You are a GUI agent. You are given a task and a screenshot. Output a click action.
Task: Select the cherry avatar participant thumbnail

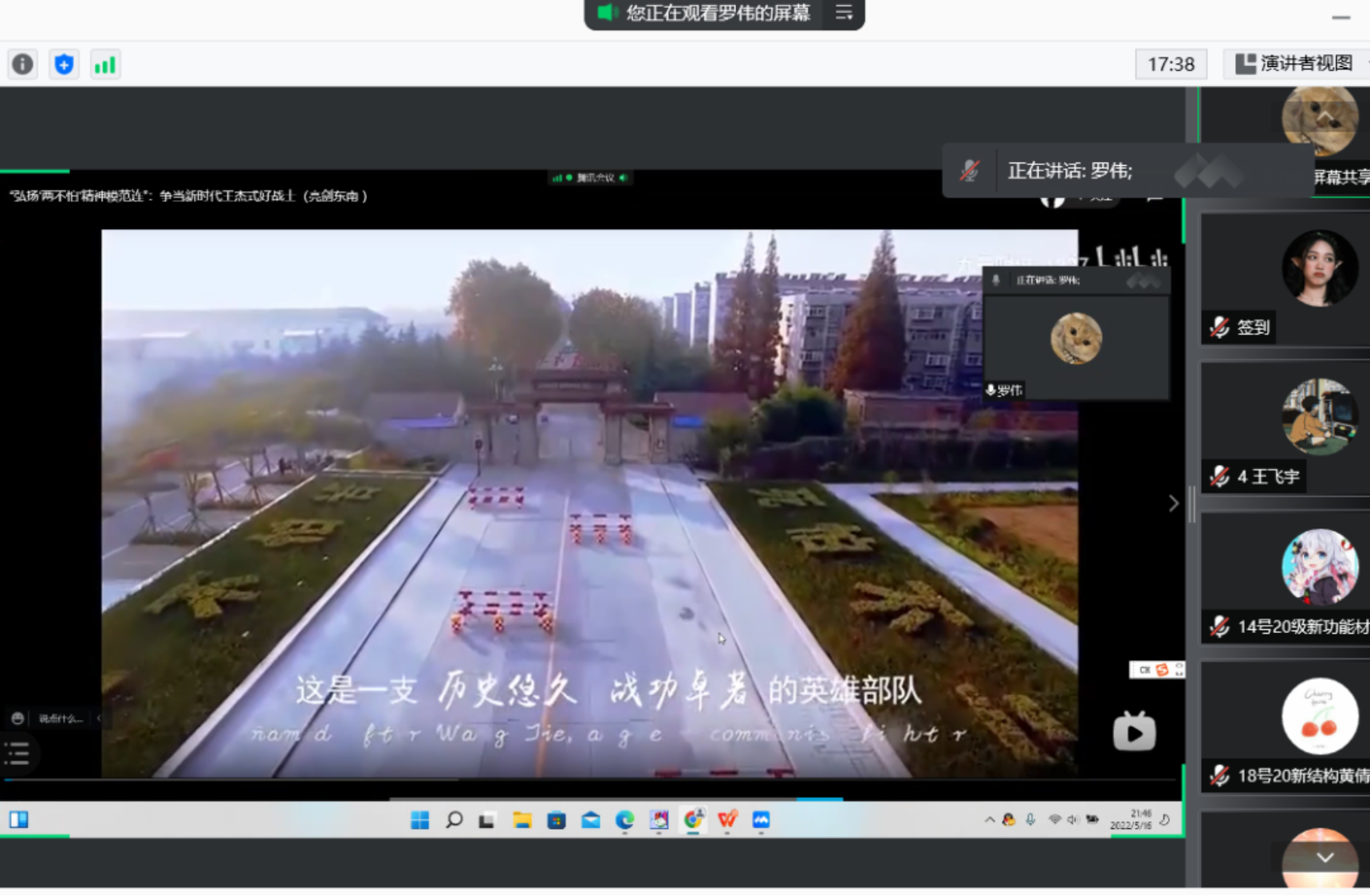point(1320,716)
